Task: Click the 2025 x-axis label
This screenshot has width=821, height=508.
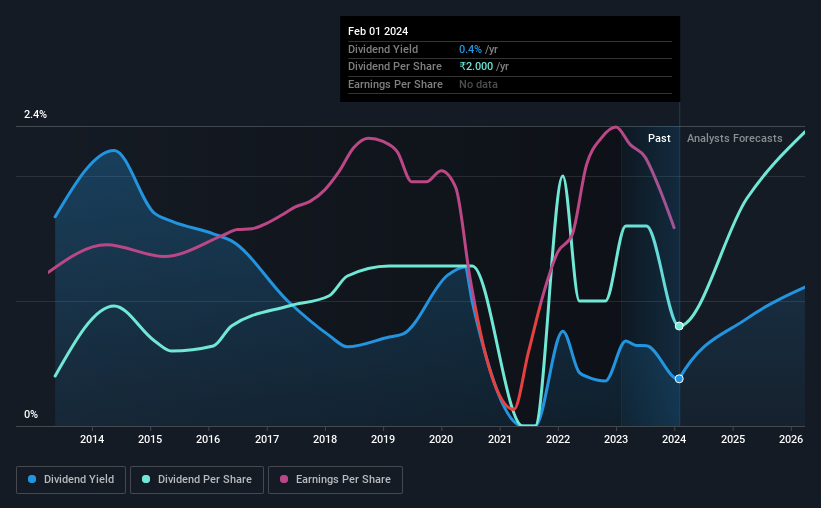Action: pos(733,439)
